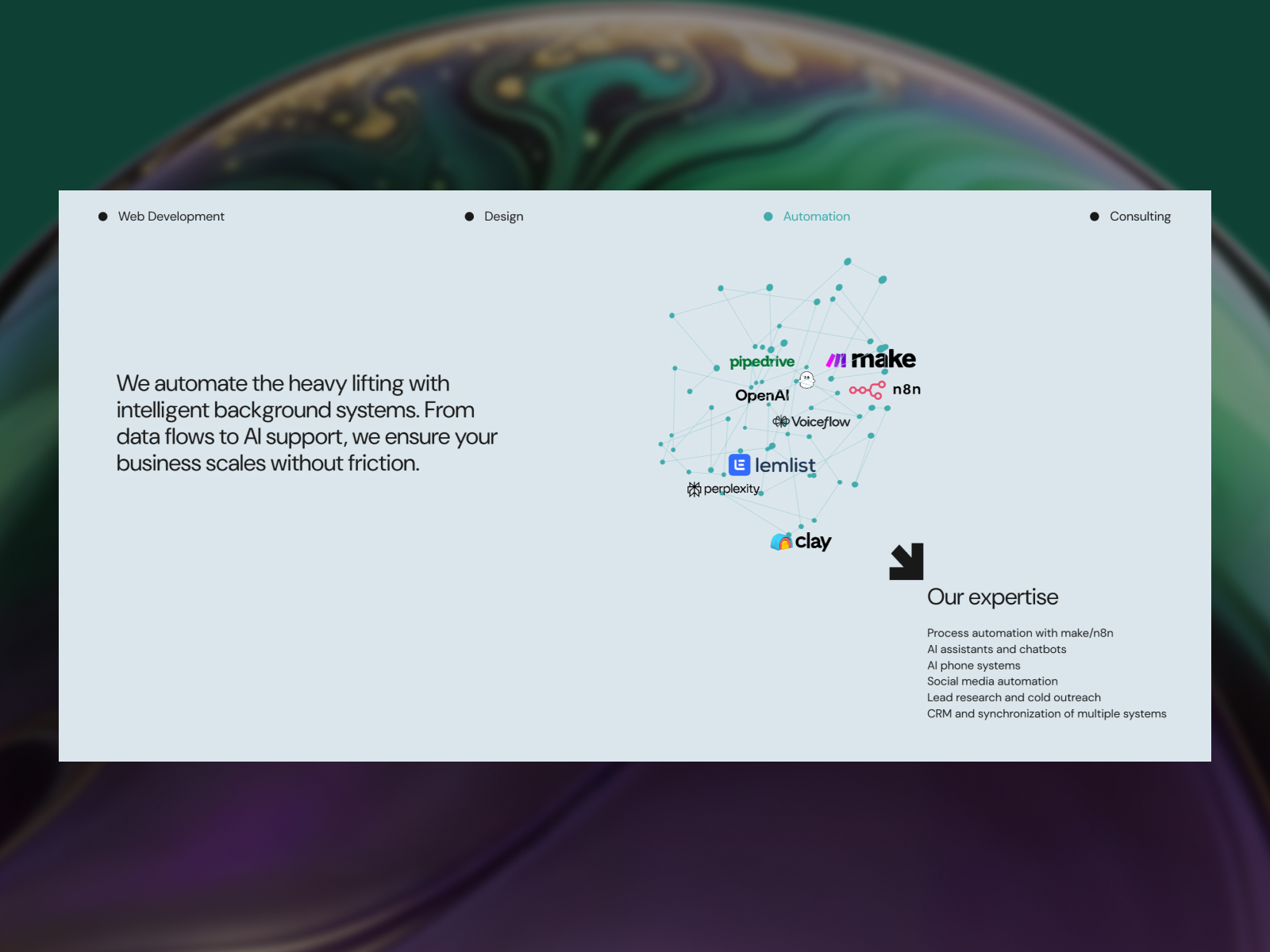The image size is (1270, 952).
Task: Select the bullet next to Web Development
Action: point(102,216)
